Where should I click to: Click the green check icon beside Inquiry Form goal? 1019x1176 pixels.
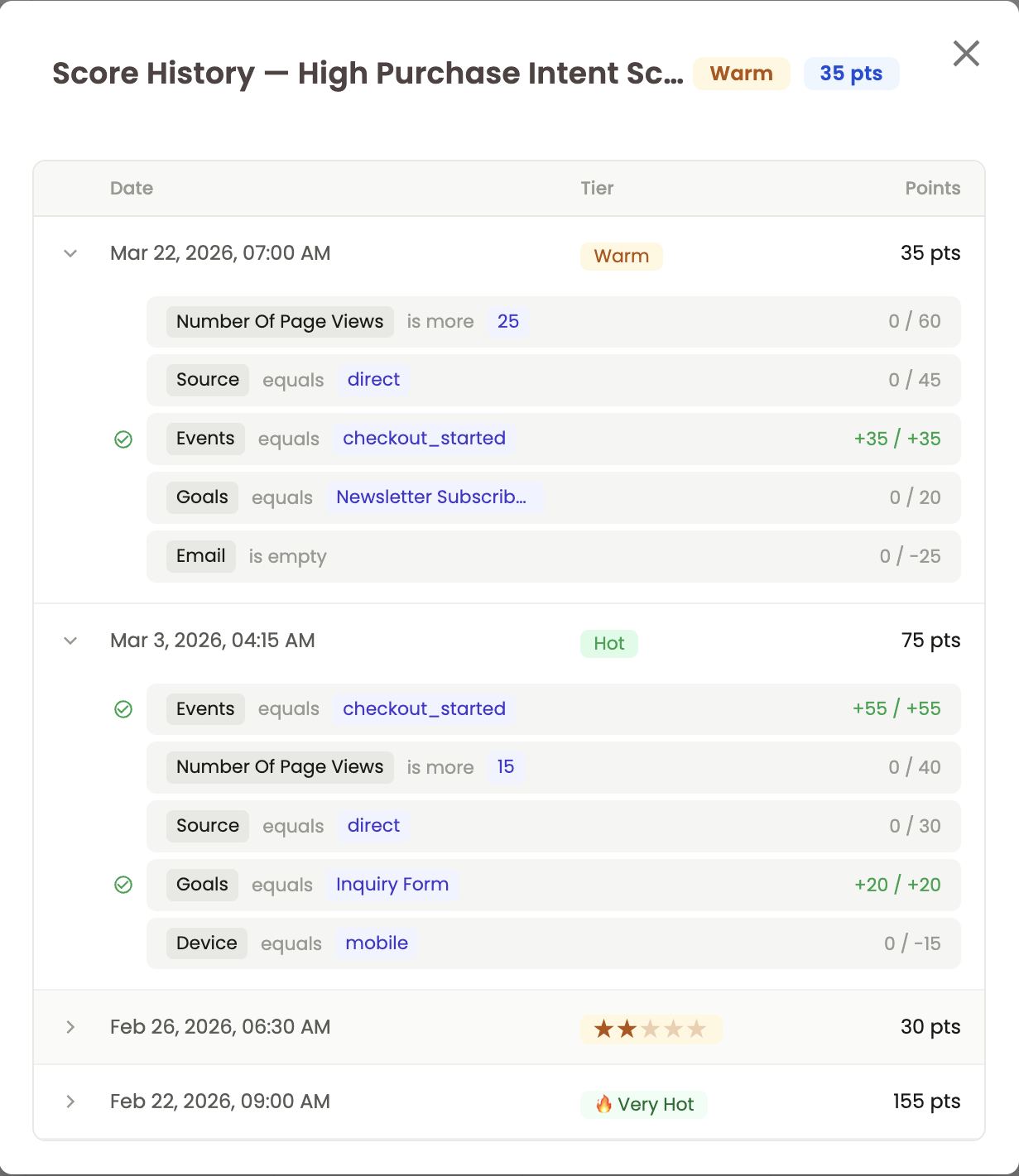click(123, 886)
